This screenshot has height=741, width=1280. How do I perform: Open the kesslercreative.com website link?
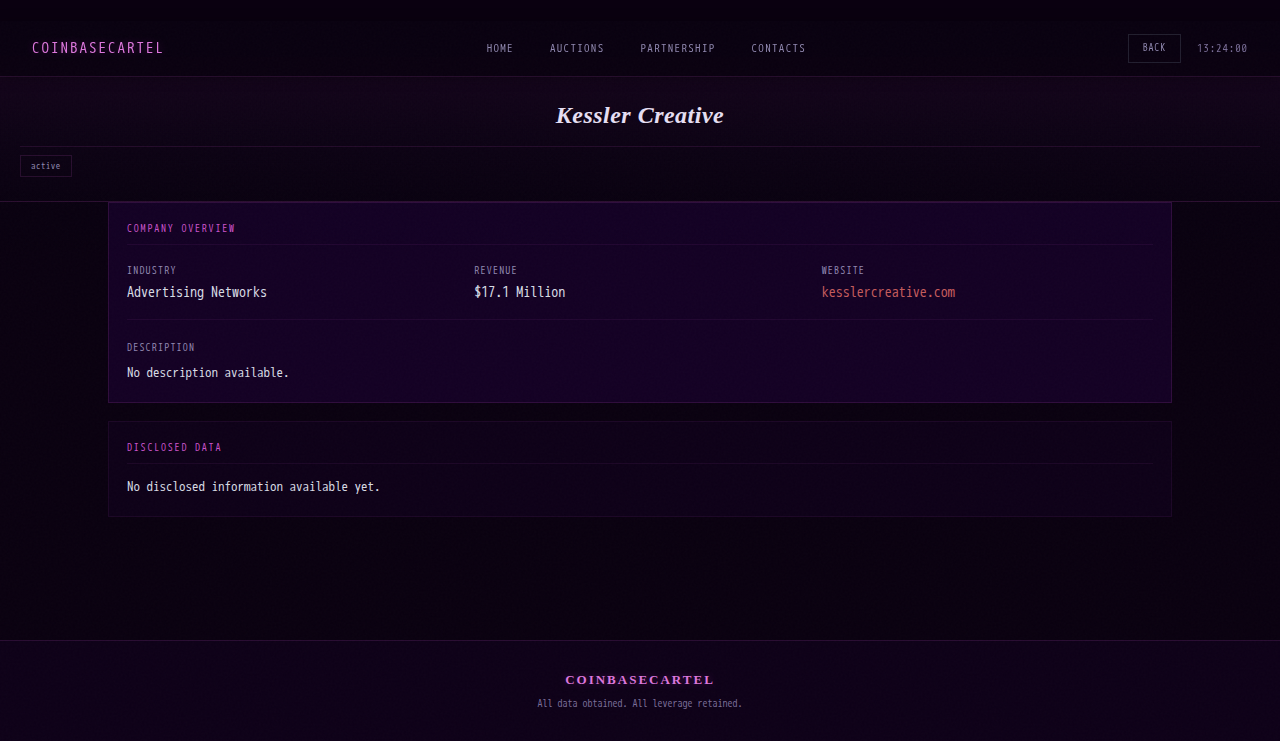888,292
